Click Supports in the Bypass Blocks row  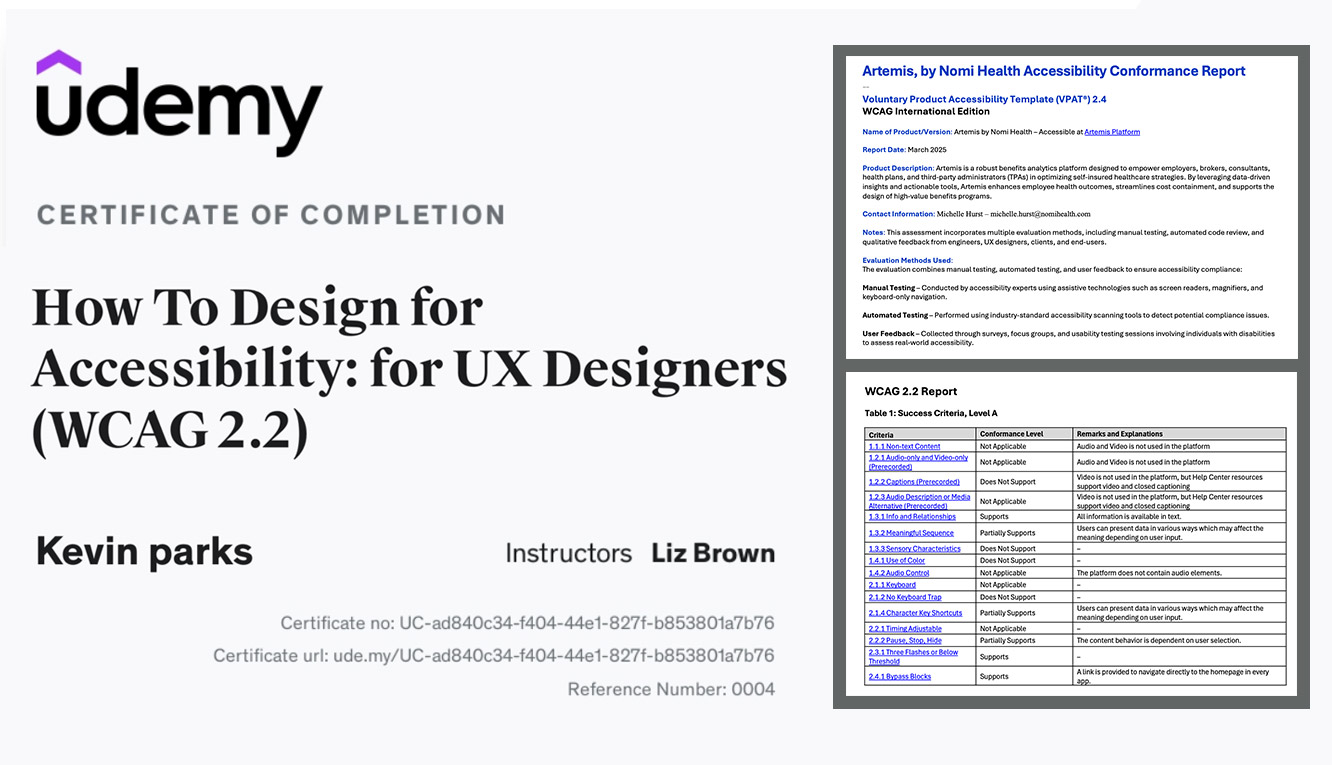tap(994, 677)
